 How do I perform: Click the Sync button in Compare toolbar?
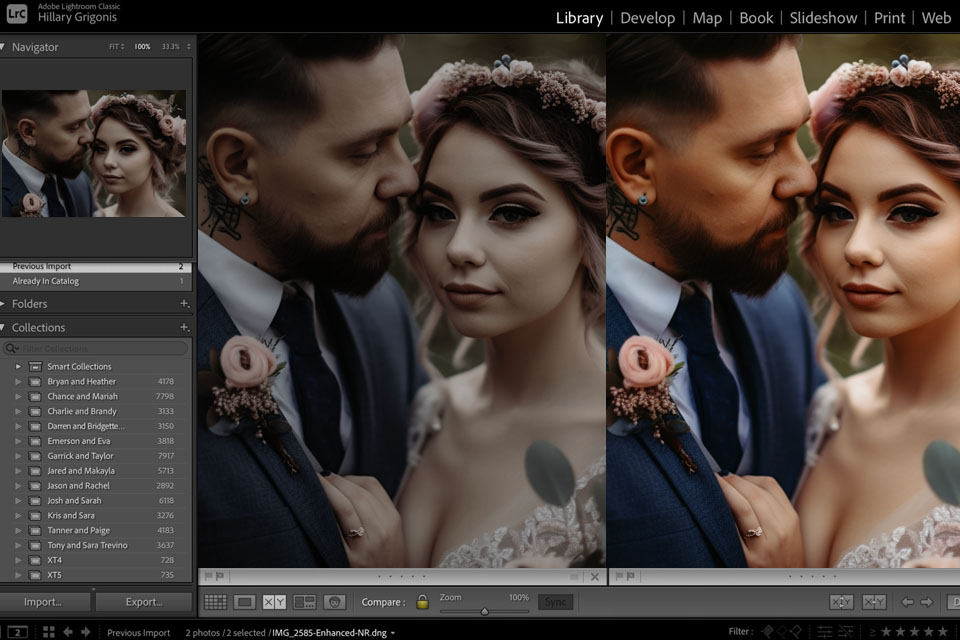click(x=555, y=602)
